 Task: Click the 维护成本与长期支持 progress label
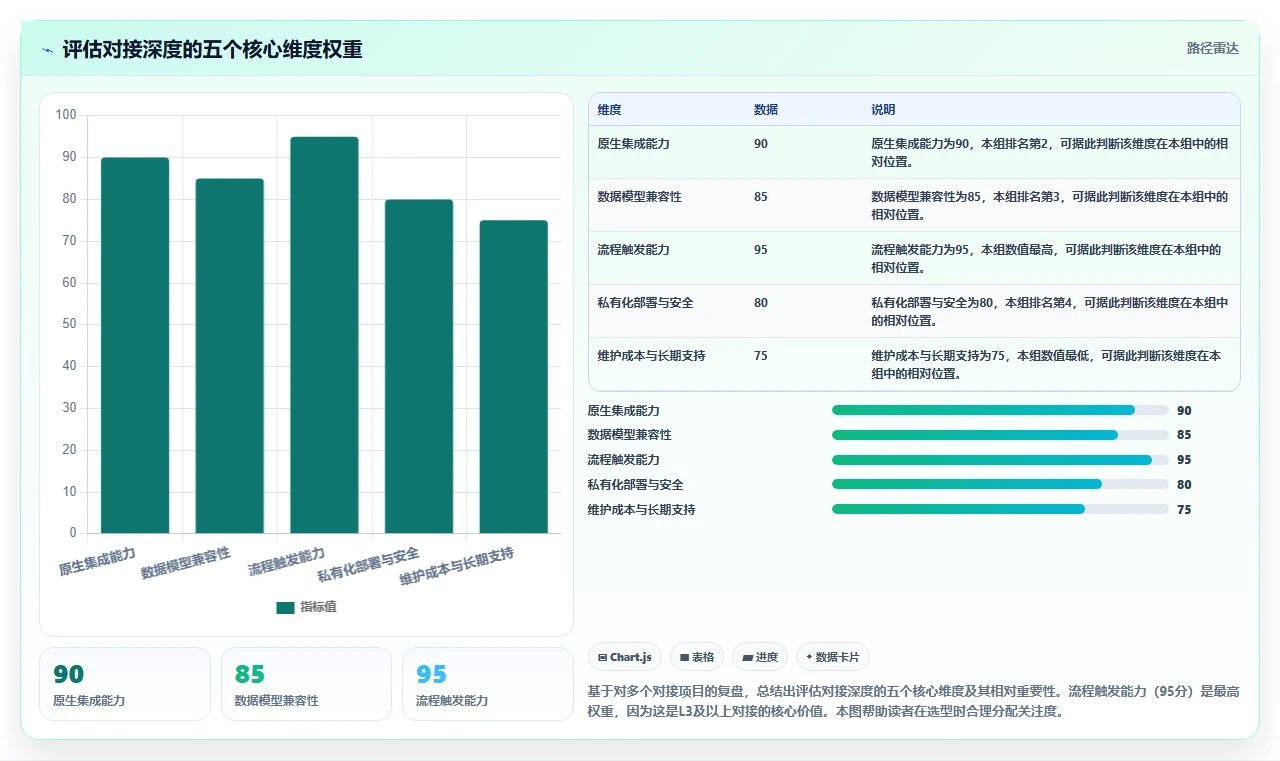[x=642, y=511]
